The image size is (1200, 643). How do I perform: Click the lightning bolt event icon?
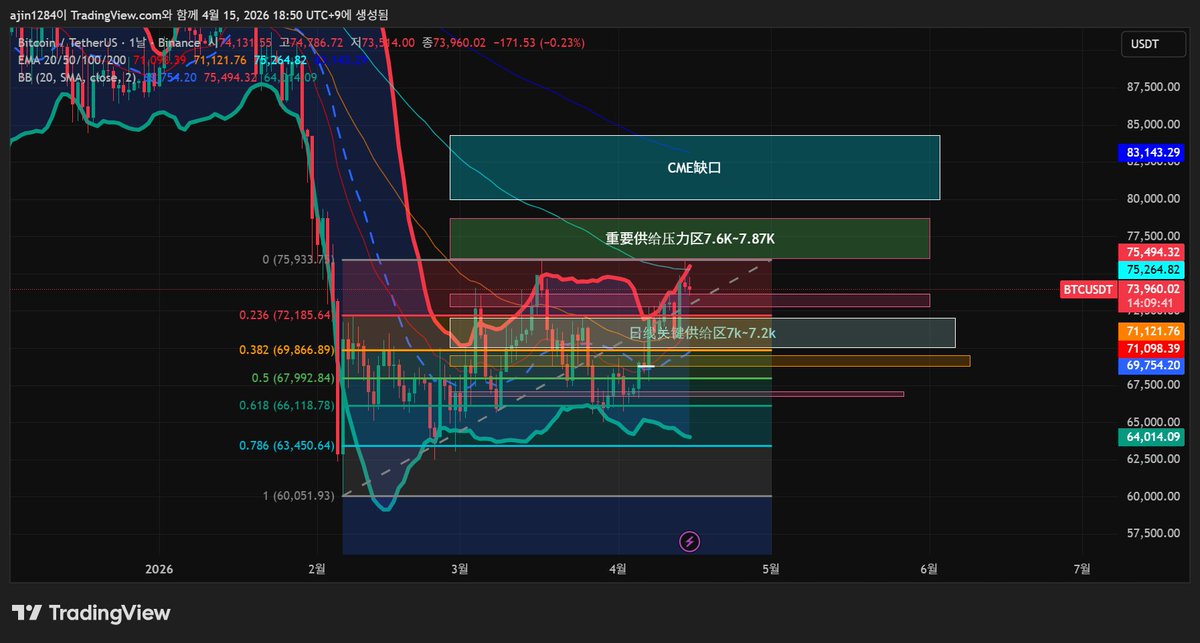pyautogui.click(x=689, y=541)
